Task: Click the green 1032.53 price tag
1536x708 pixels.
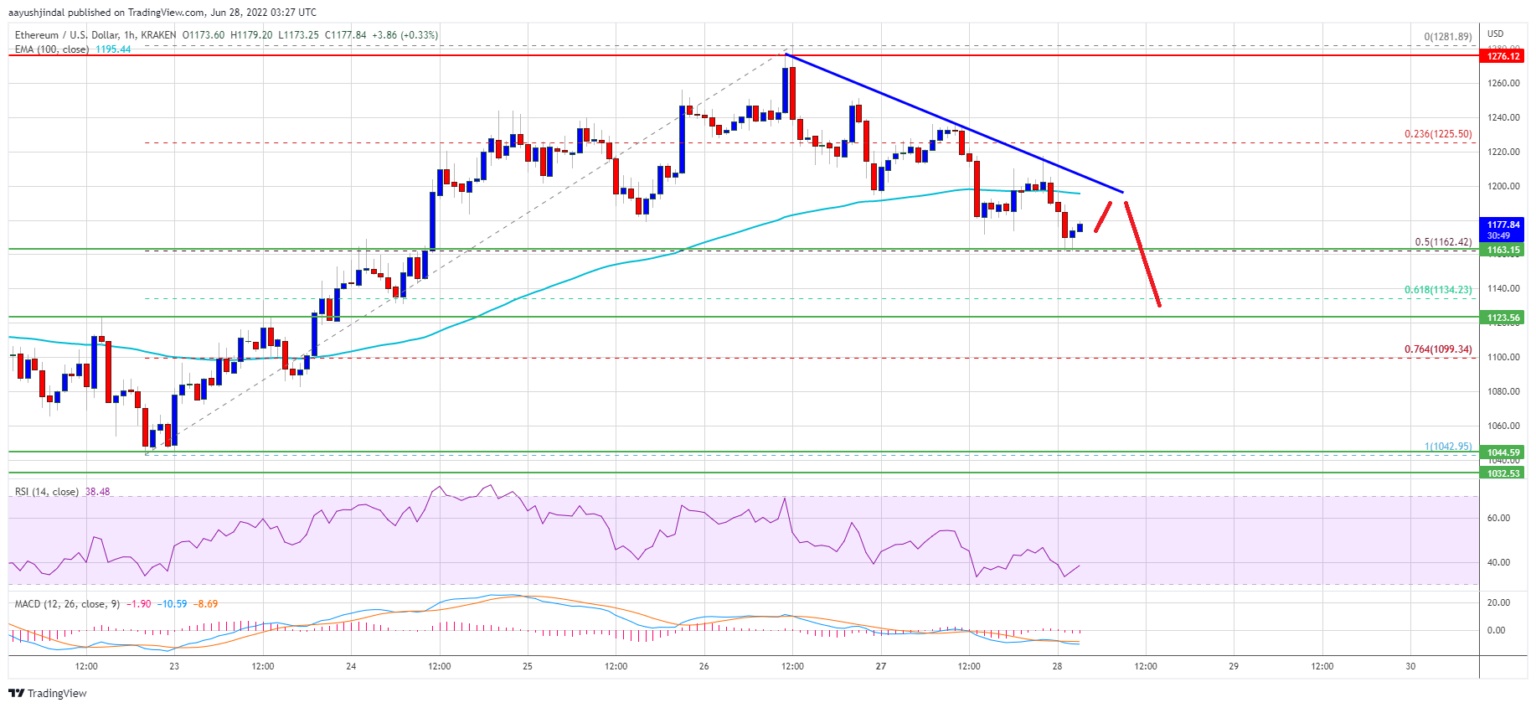Action: pyautogui.click(x=1504, y=472)
